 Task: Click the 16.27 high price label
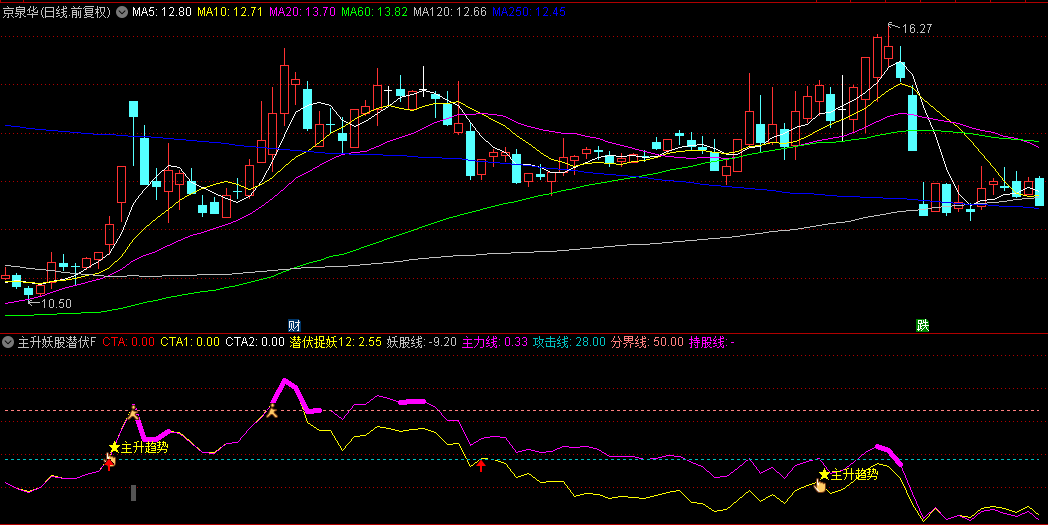pyautogui.click(x=917, y=29)
